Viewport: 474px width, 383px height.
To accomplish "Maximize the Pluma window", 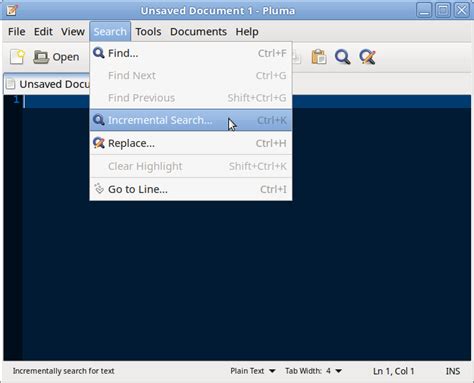I will (x=443, y=10).
